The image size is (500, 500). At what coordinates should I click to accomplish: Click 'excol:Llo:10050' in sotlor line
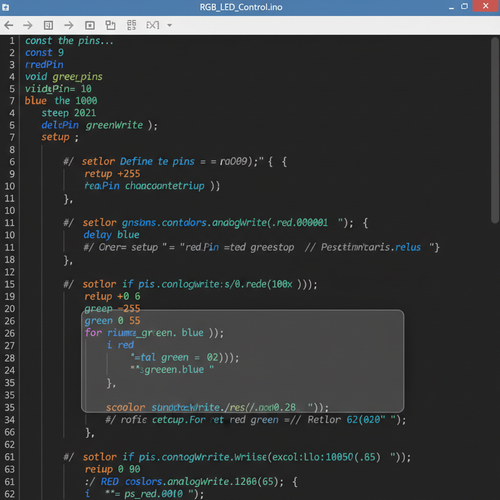[313, 457]
